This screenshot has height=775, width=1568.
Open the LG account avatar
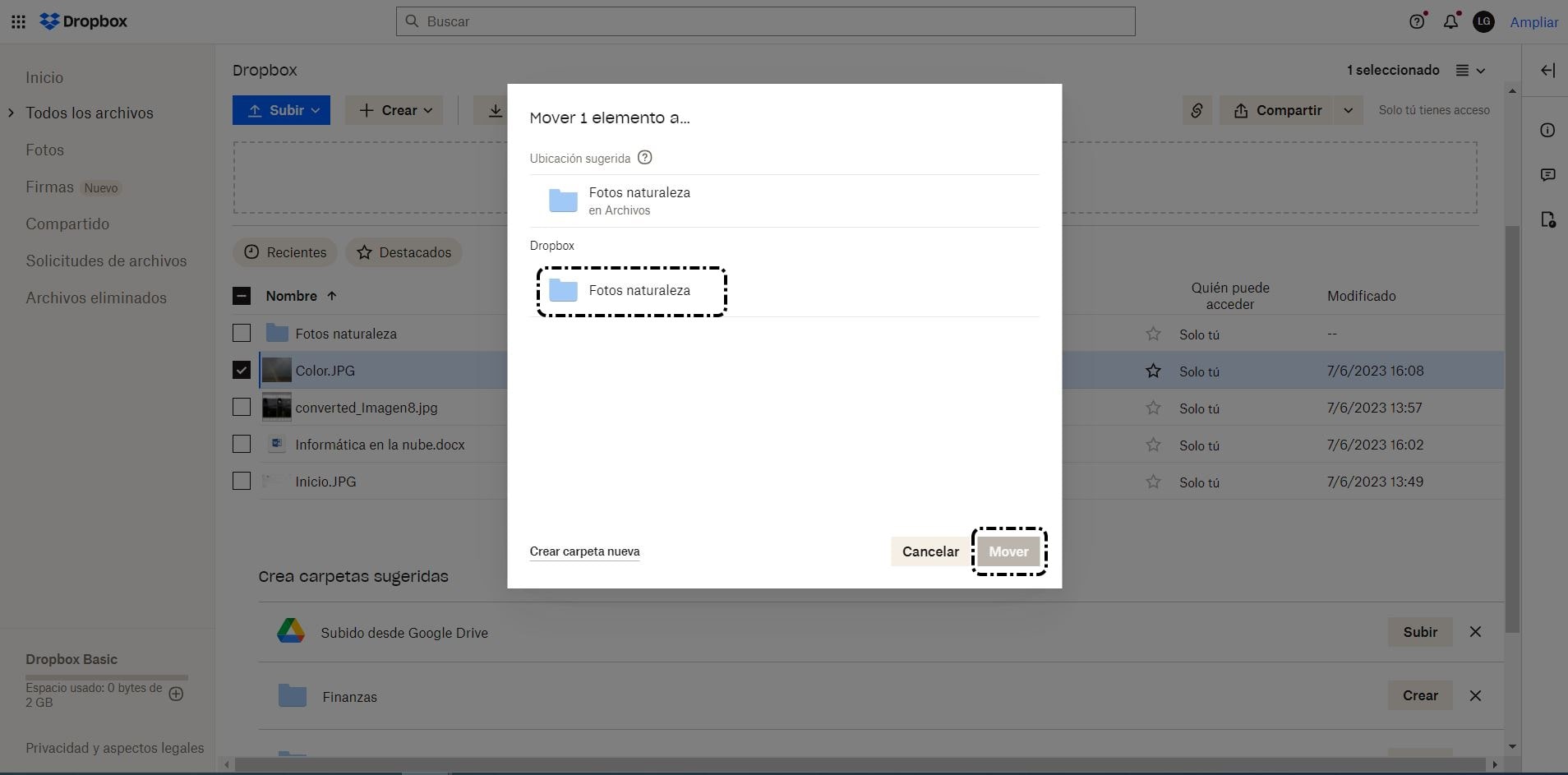pos(1483,22)
